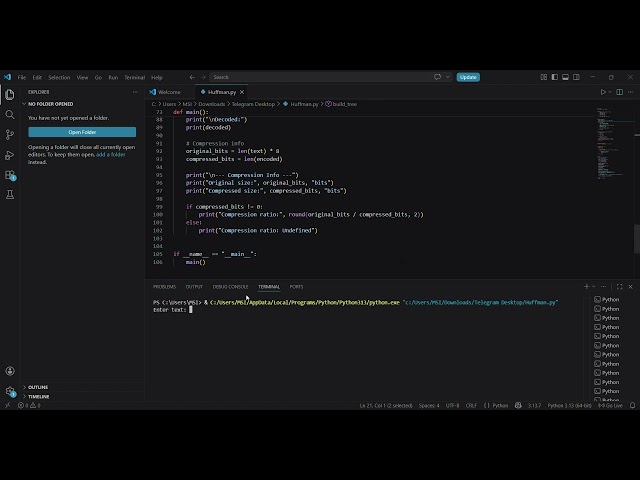Open new terminal profile dropdown

(x=593, y=287)
